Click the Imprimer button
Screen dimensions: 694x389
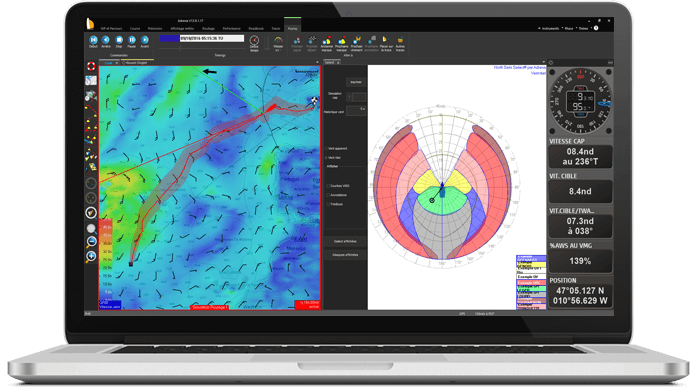click(x=356, y=82)
